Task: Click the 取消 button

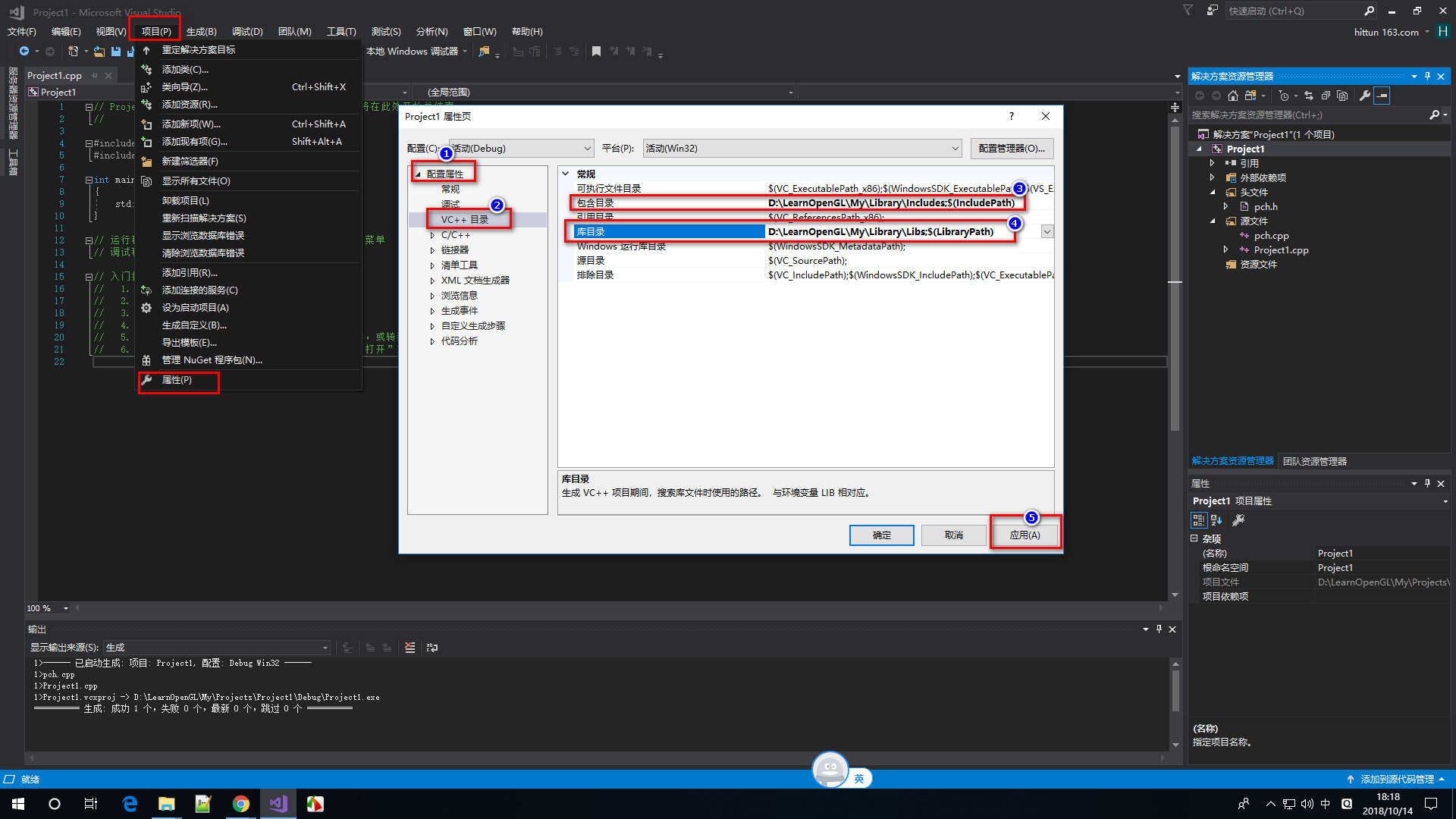Action: coord(954,535)
